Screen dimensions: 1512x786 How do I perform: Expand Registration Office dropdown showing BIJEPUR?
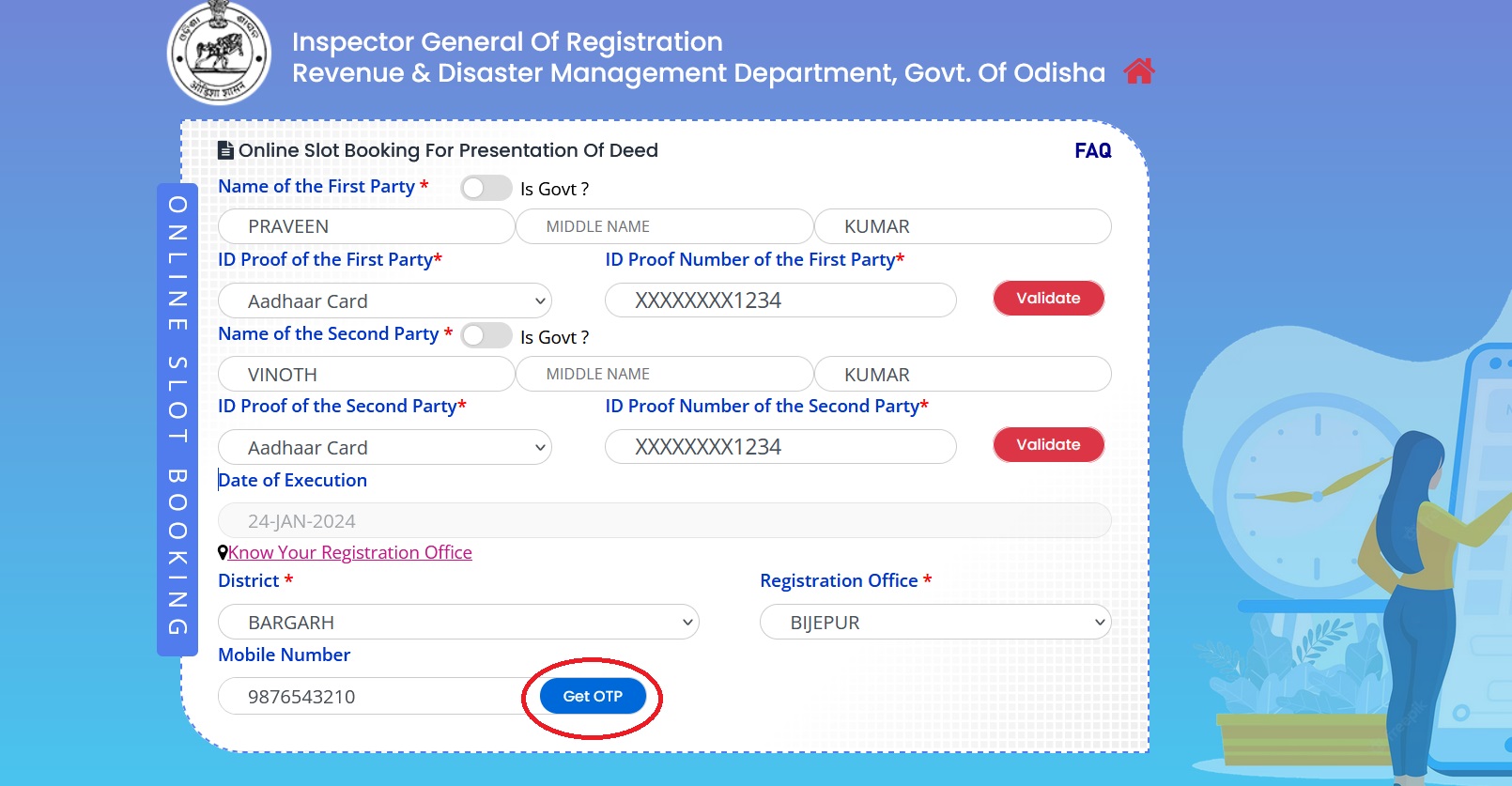pos(934,622)
